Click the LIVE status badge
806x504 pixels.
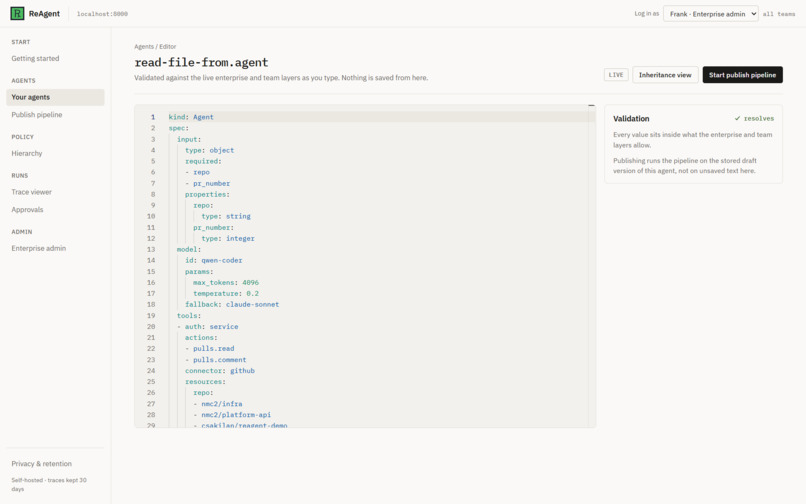[x=616, y=75]
